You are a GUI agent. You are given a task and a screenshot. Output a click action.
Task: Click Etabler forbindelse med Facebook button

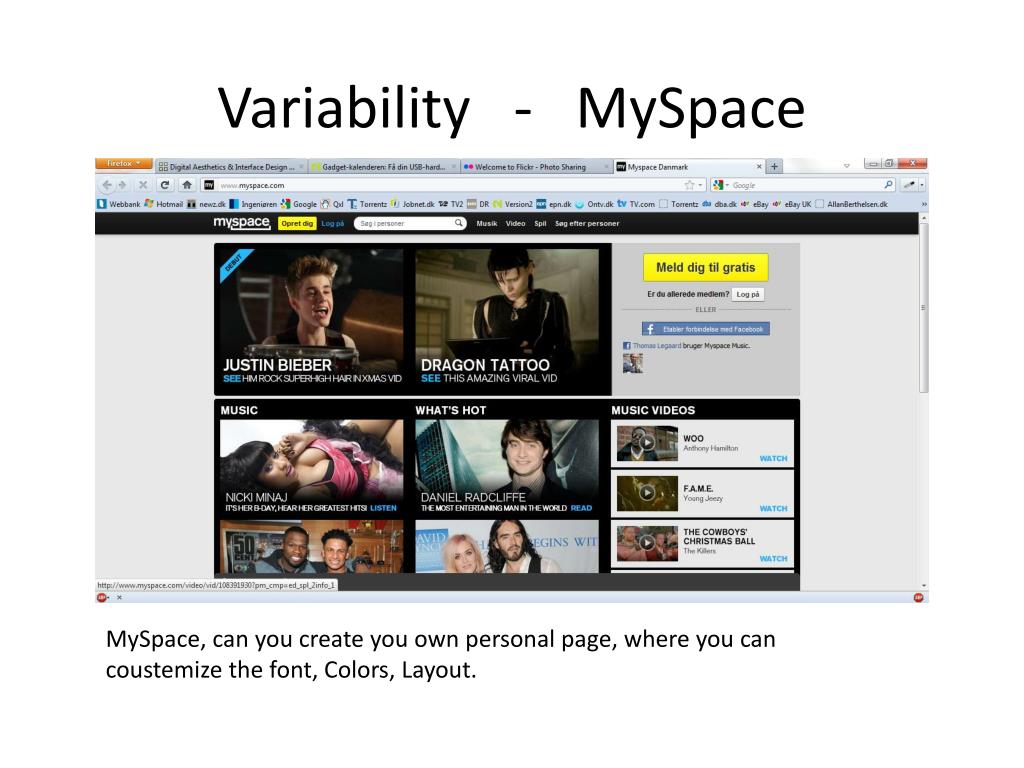(x=705, y=328)
